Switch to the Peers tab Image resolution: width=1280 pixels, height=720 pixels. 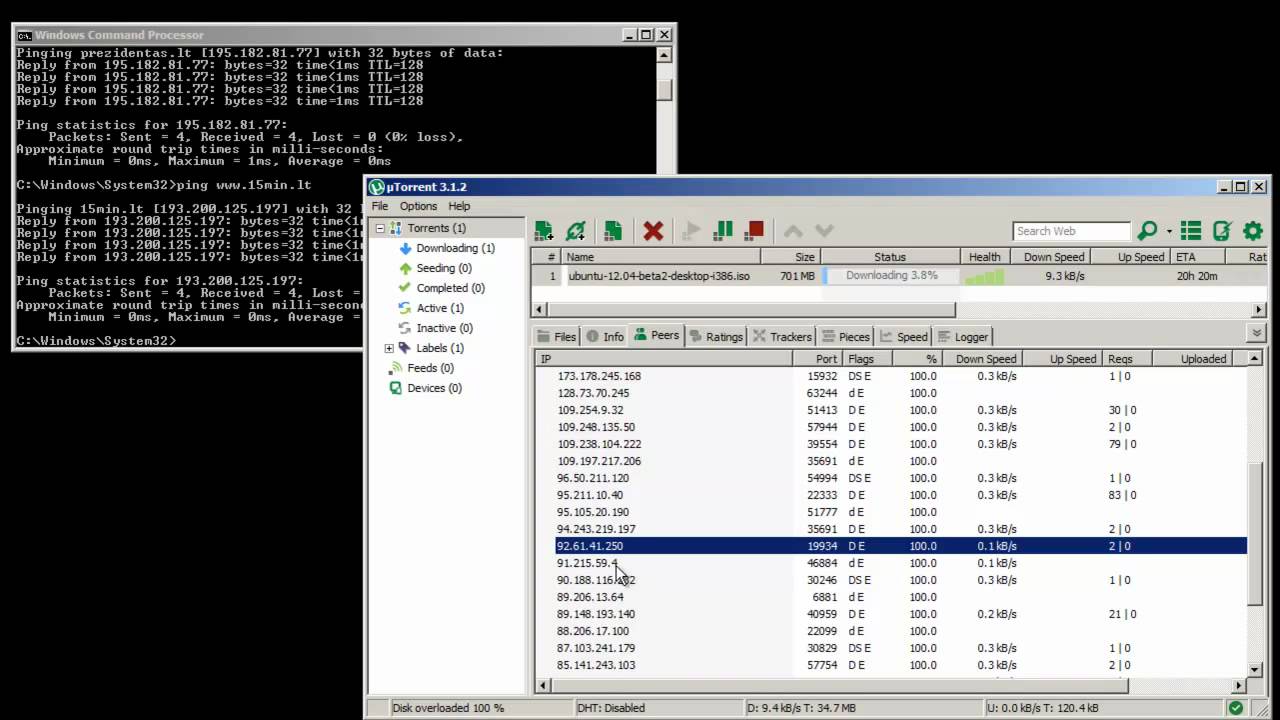point(657,336)
